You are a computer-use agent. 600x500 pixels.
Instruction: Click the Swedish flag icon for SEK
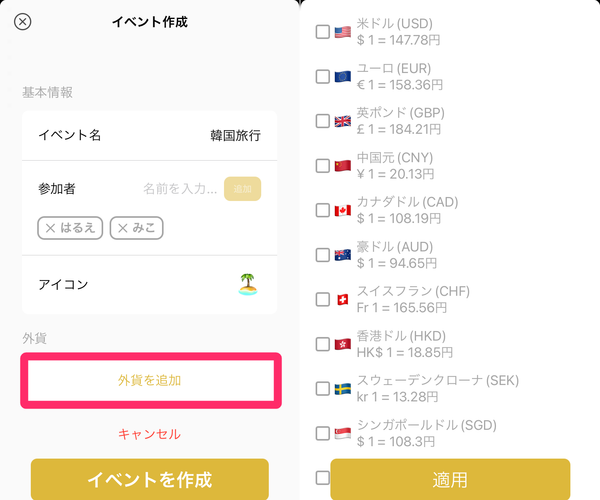(x=342, y=389)
